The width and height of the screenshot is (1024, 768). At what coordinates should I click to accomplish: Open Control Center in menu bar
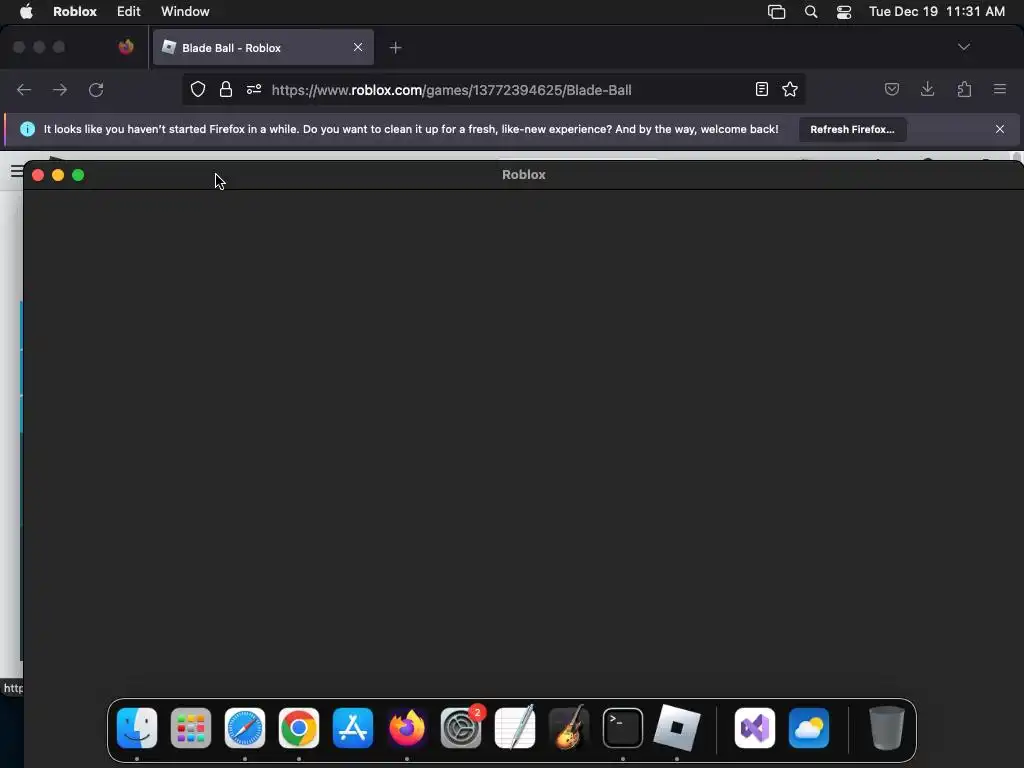[844, 12]
